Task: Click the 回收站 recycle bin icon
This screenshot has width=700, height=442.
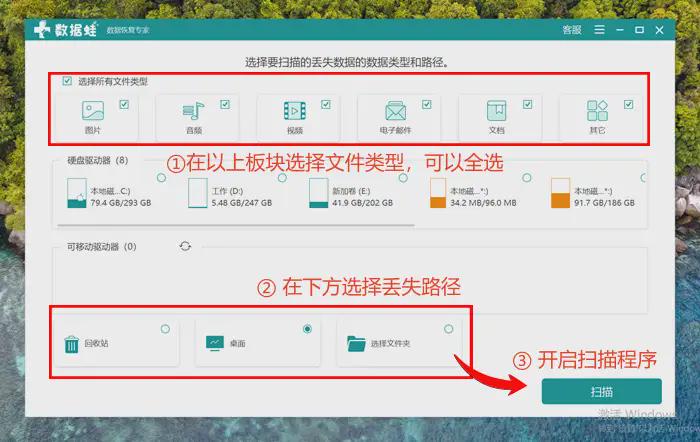Action: 72,344
